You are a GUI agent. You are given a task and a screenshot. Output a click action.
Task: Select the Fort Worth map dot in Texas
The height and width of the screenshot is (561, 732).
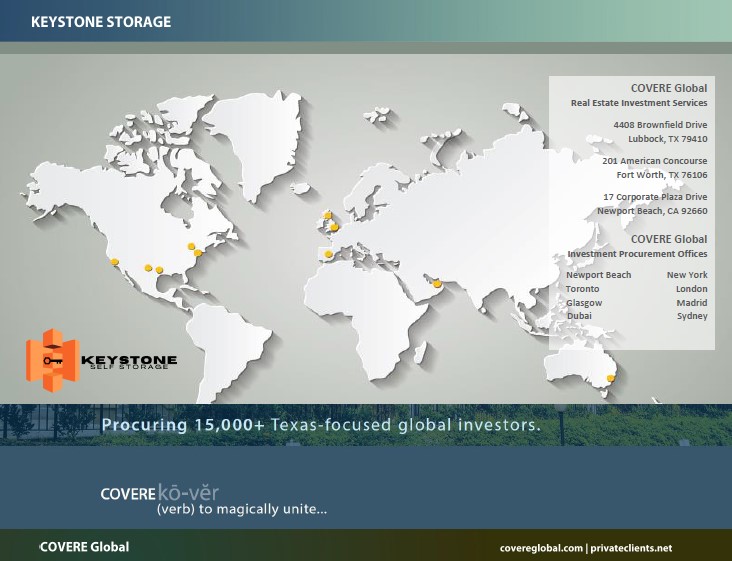tap(159, 270)
